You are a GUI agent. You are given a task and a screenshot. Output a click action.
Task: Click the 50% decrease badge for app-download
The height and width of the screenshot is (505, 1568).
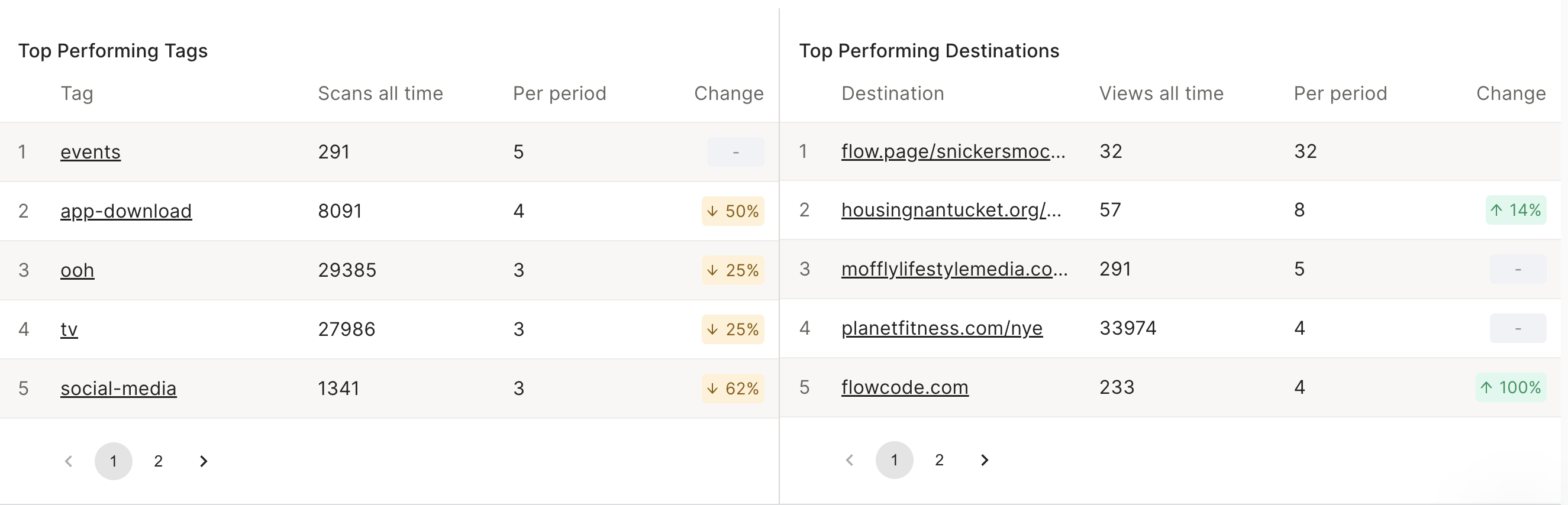point(733,211)
